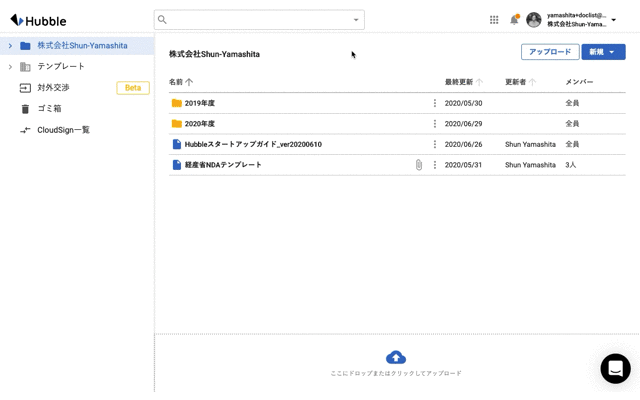The width and height of the screenshot is (640, 400).
Task: Sort by 最終更新 column header
Action: pyautogui.click(x=463, y=82)
